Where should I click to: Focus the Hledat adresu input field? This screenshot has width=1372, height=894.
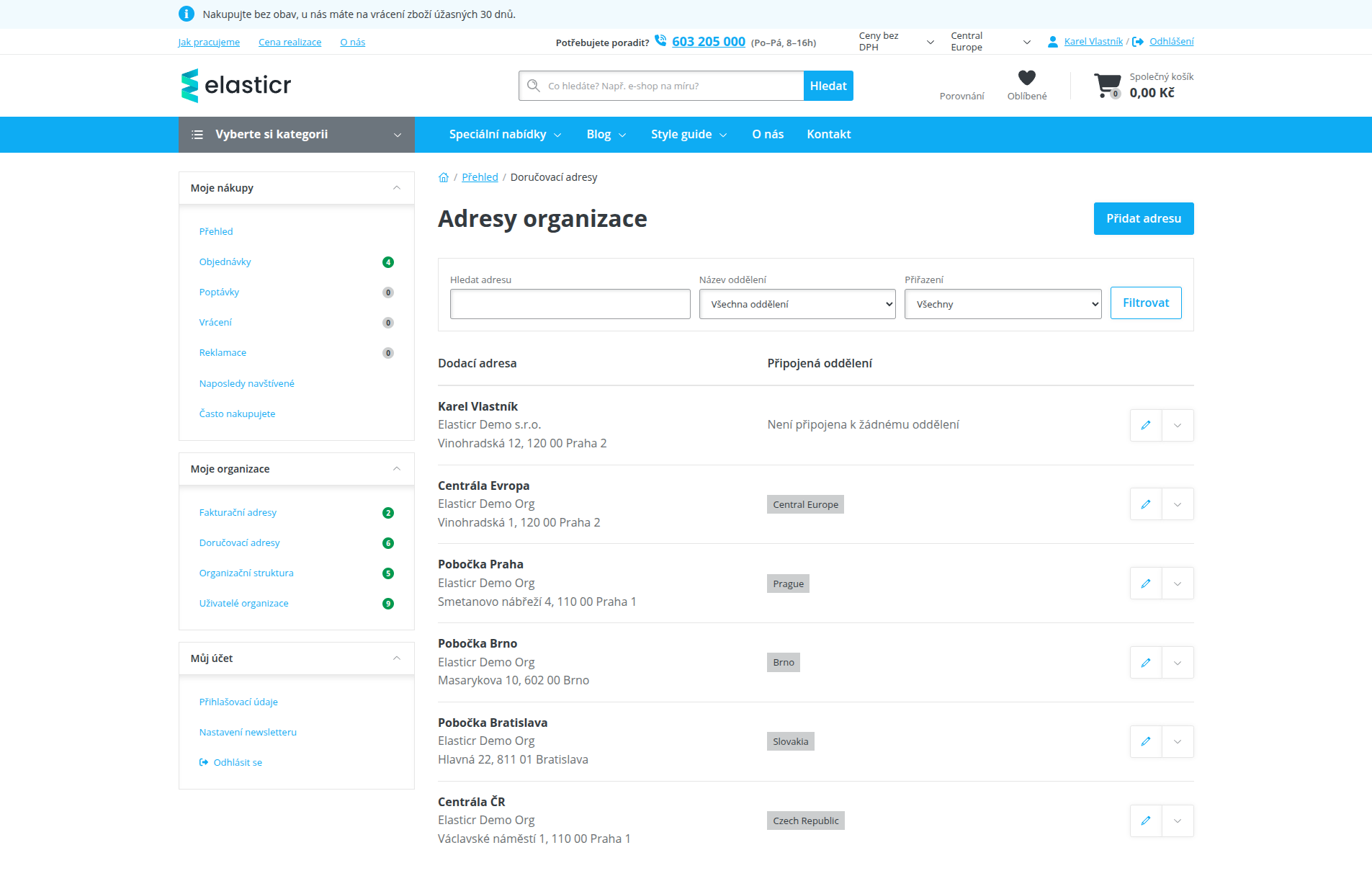570,304
